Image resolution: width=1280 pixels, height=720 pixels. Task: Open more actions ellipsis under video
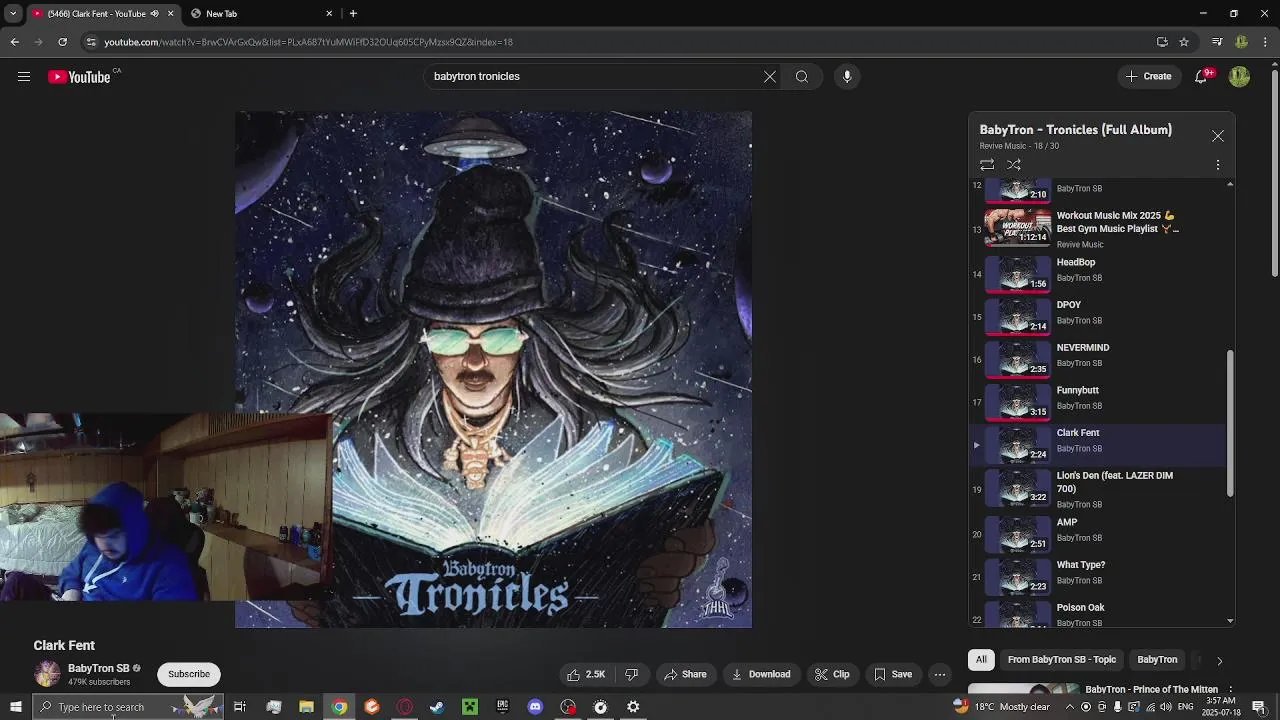[x=940, y=675]
